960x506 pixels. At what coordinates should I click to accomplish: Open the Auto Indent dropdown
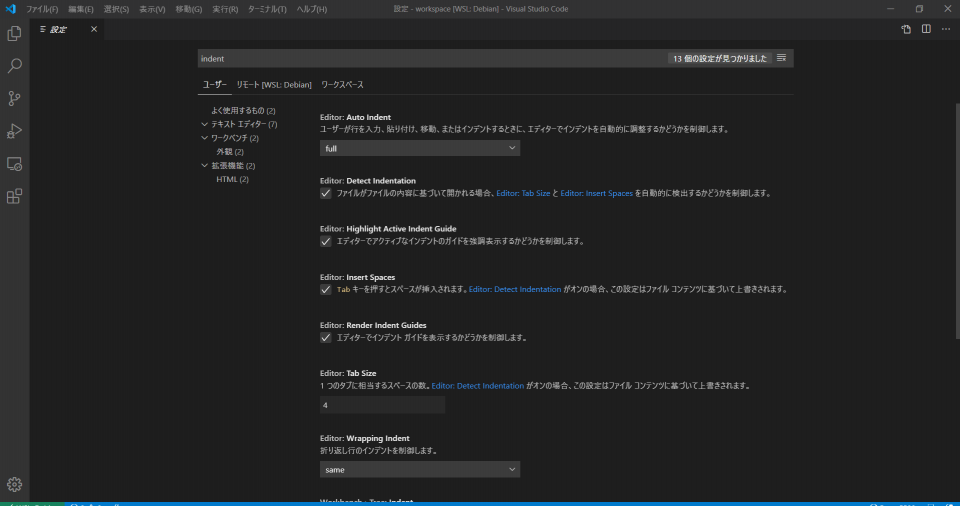(420, 148)
